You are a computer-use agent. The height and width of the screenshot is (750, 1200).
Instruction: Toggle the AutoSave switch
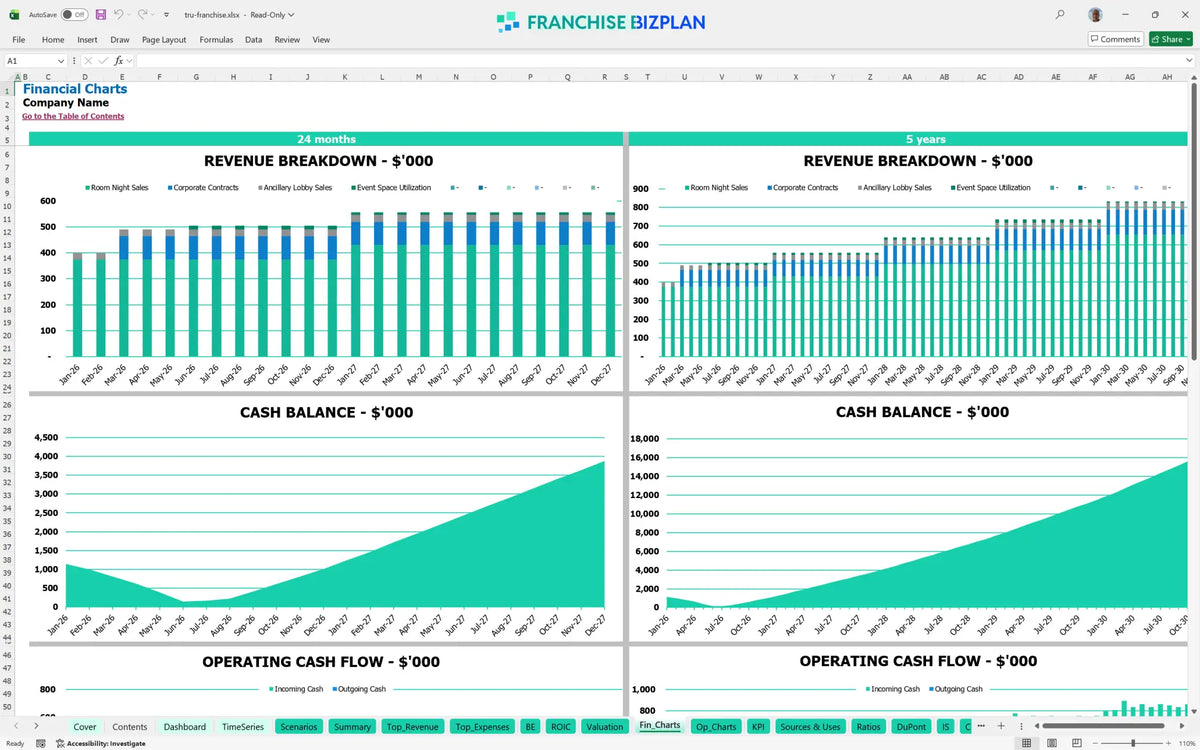click(74, 15)
